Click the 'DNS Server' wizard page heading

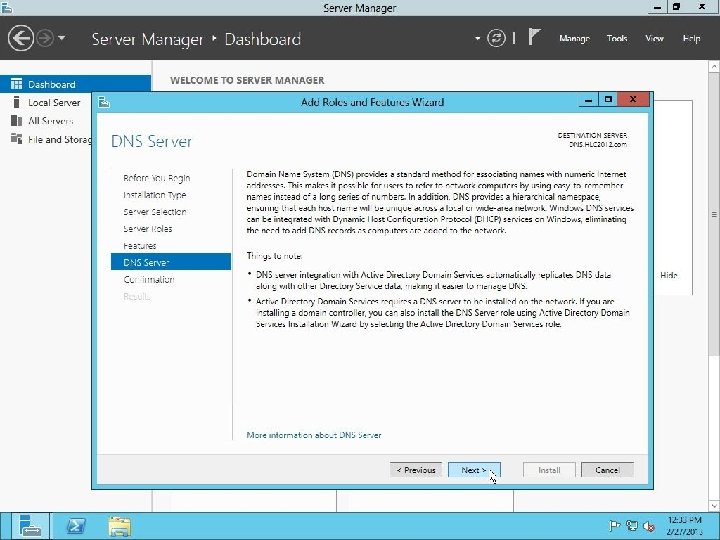(x=151, y=141)
